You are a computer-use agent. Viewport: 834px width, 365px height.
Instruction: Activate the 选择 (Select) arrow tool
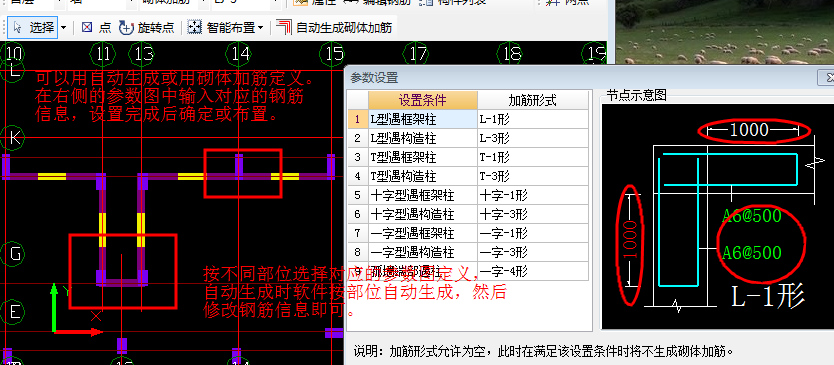point(33,27)
